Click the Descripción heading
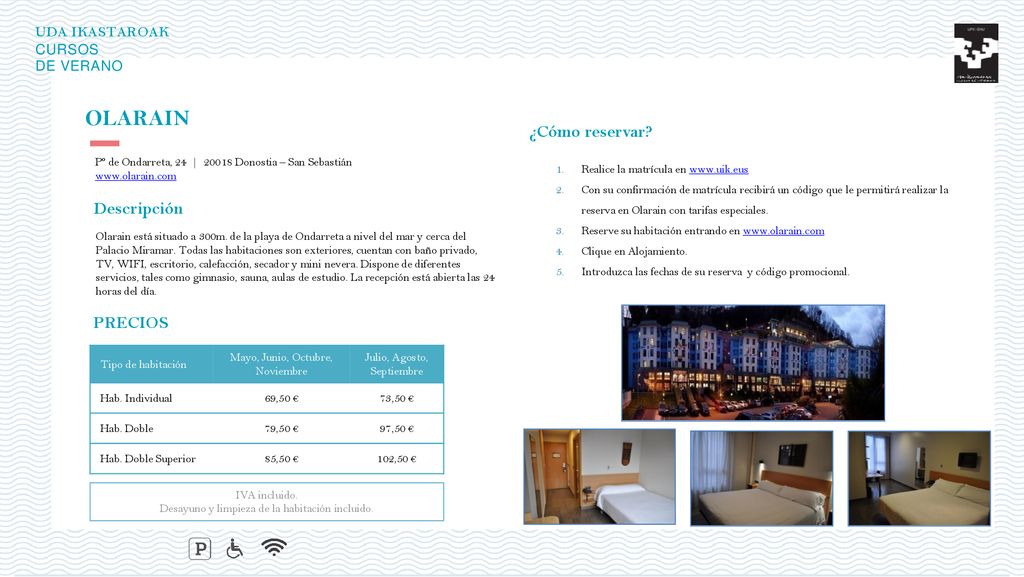This screenshot has height=577, width=1024. click(x=138, y=209)
